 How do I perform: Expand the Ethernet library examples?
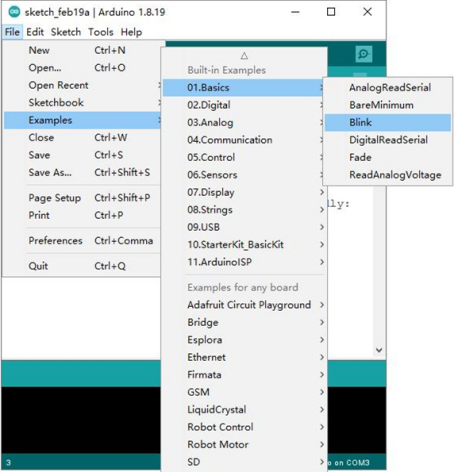[x=244, y=357]
